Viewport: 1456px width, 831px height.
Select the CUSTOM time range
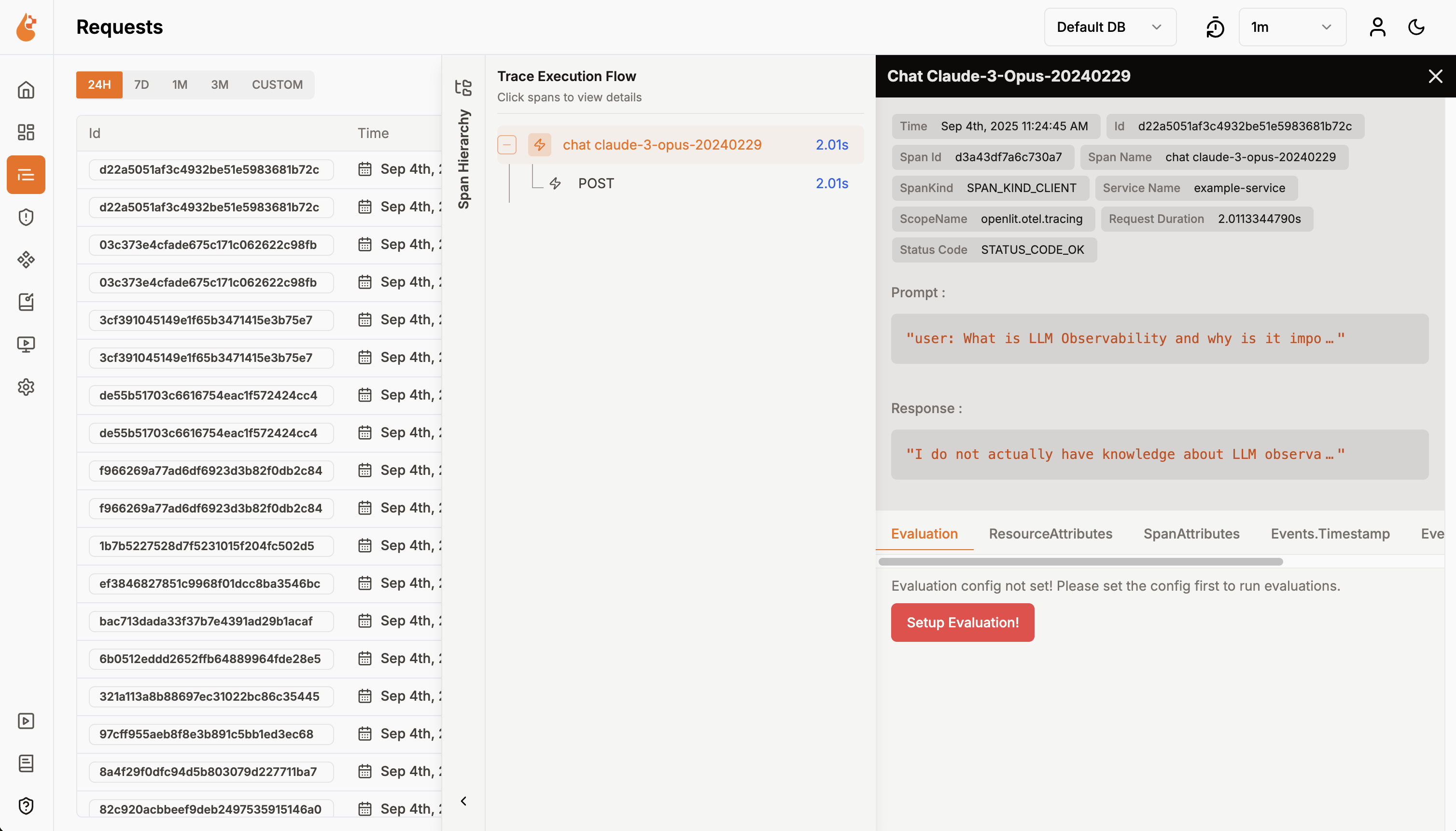click(278, 84)
